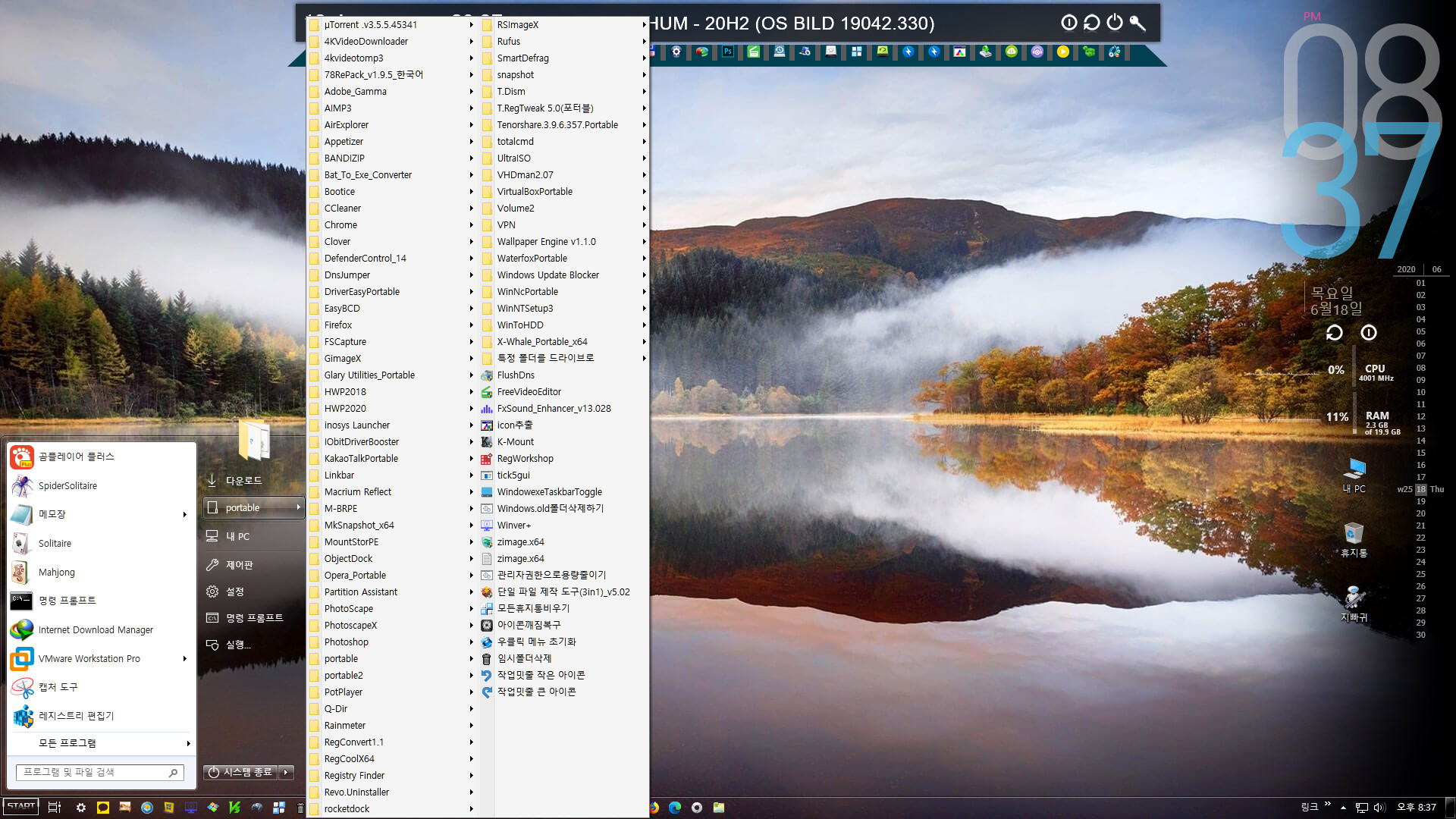Click the restart icon below the date widget
Image resolution: width=1456 pixels, height=819 pixels.
coord(1335,333)
